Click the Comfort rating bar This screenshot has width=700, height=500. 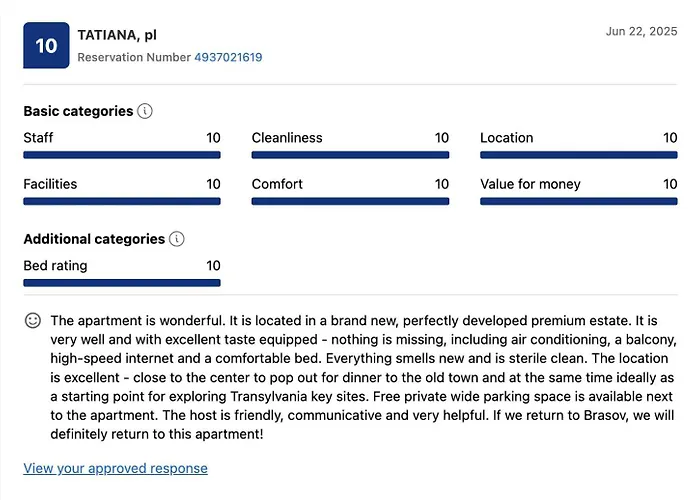pos(350,201)
